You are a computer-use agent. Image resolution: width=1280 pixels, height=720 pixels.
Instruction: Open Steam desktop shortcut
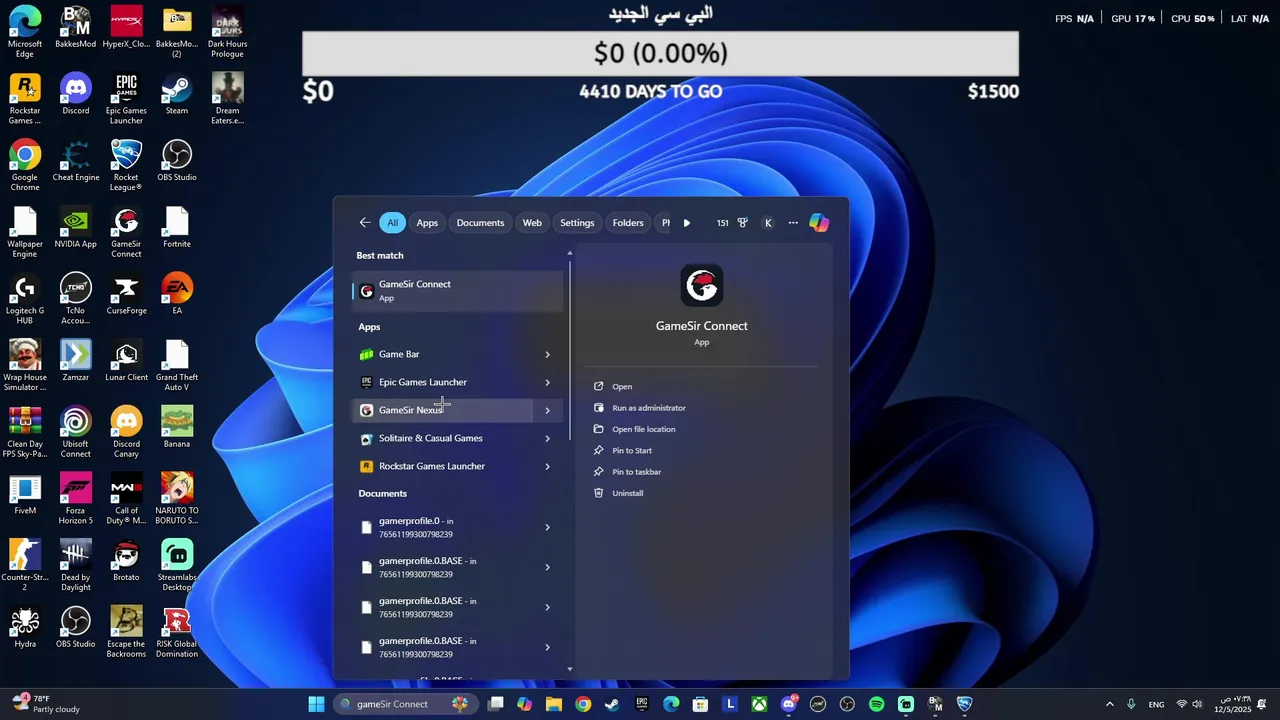pyautogui.click(x=177, y=95)
